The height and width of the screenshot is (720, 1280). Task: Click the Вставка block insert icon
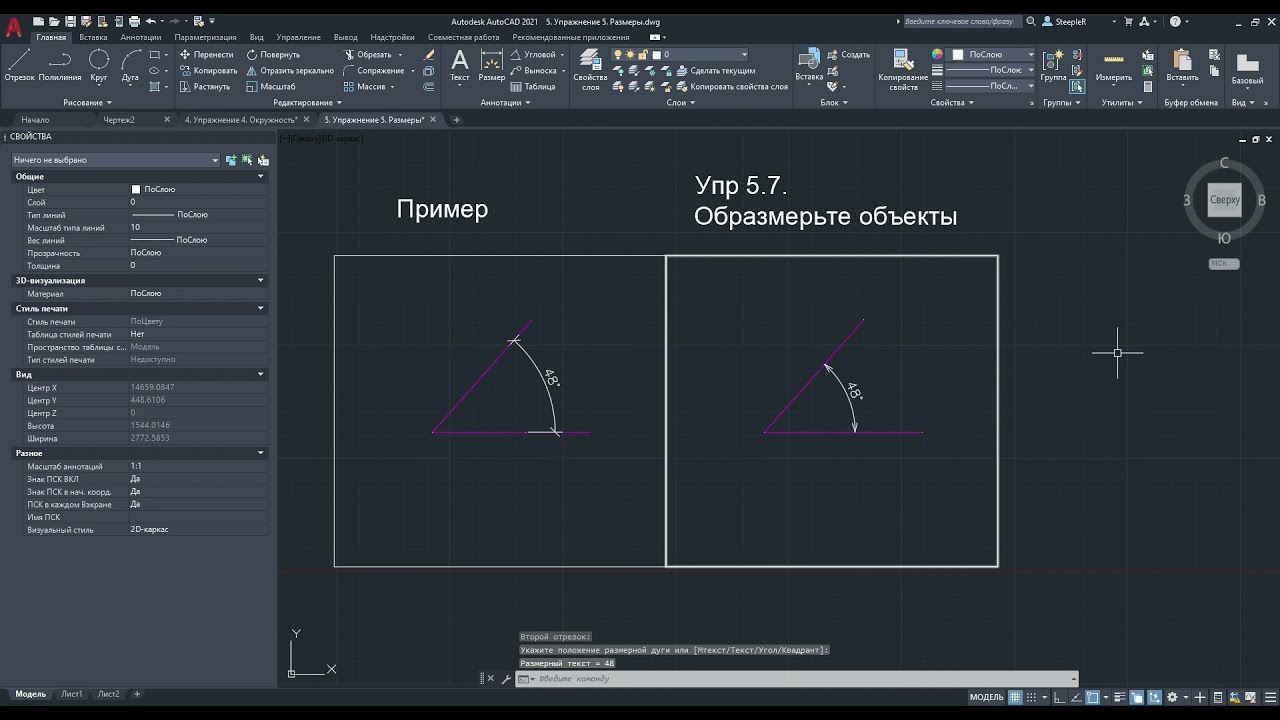(x=809, y=65)
